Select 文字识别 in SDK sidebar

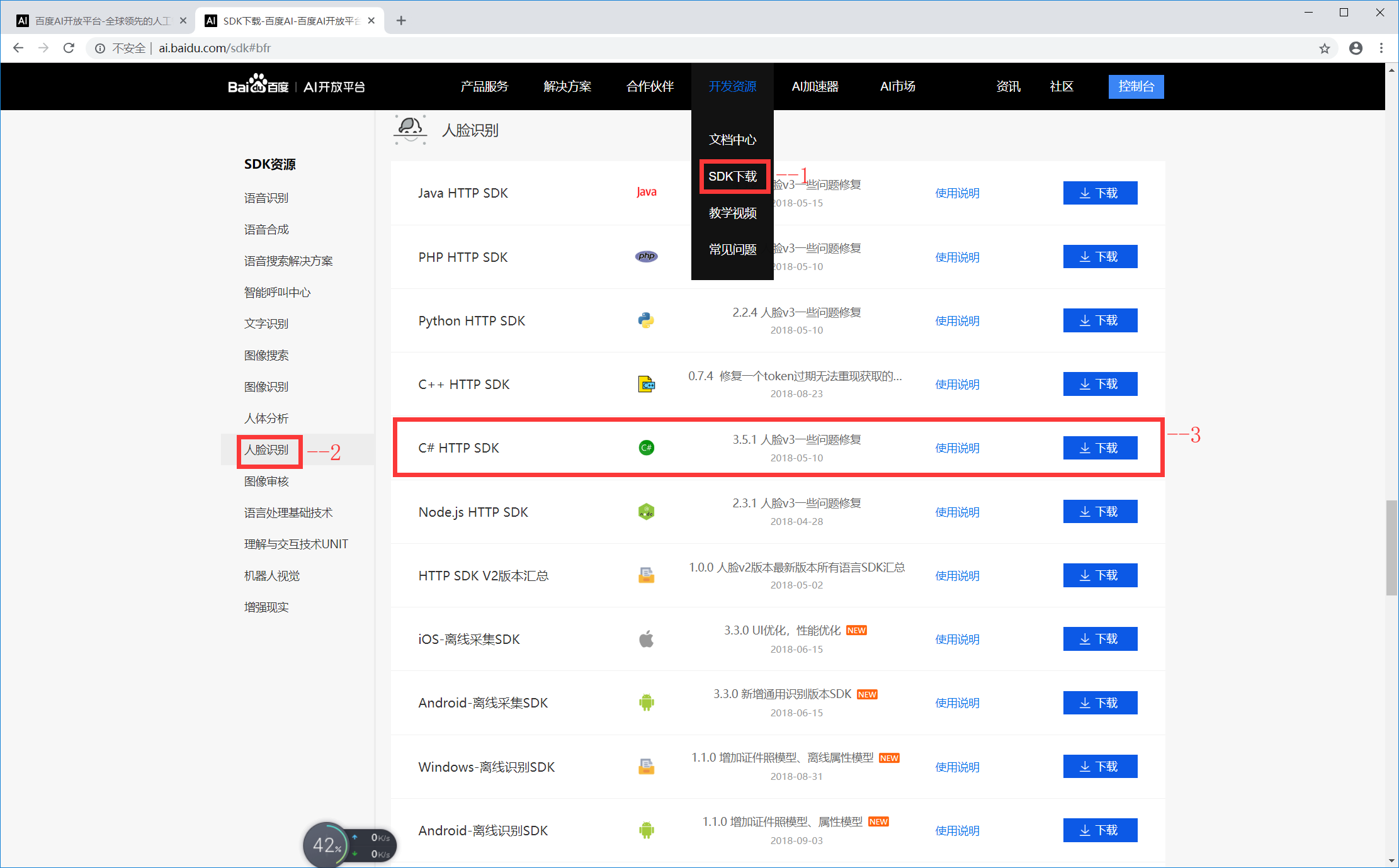click(266, 324)
